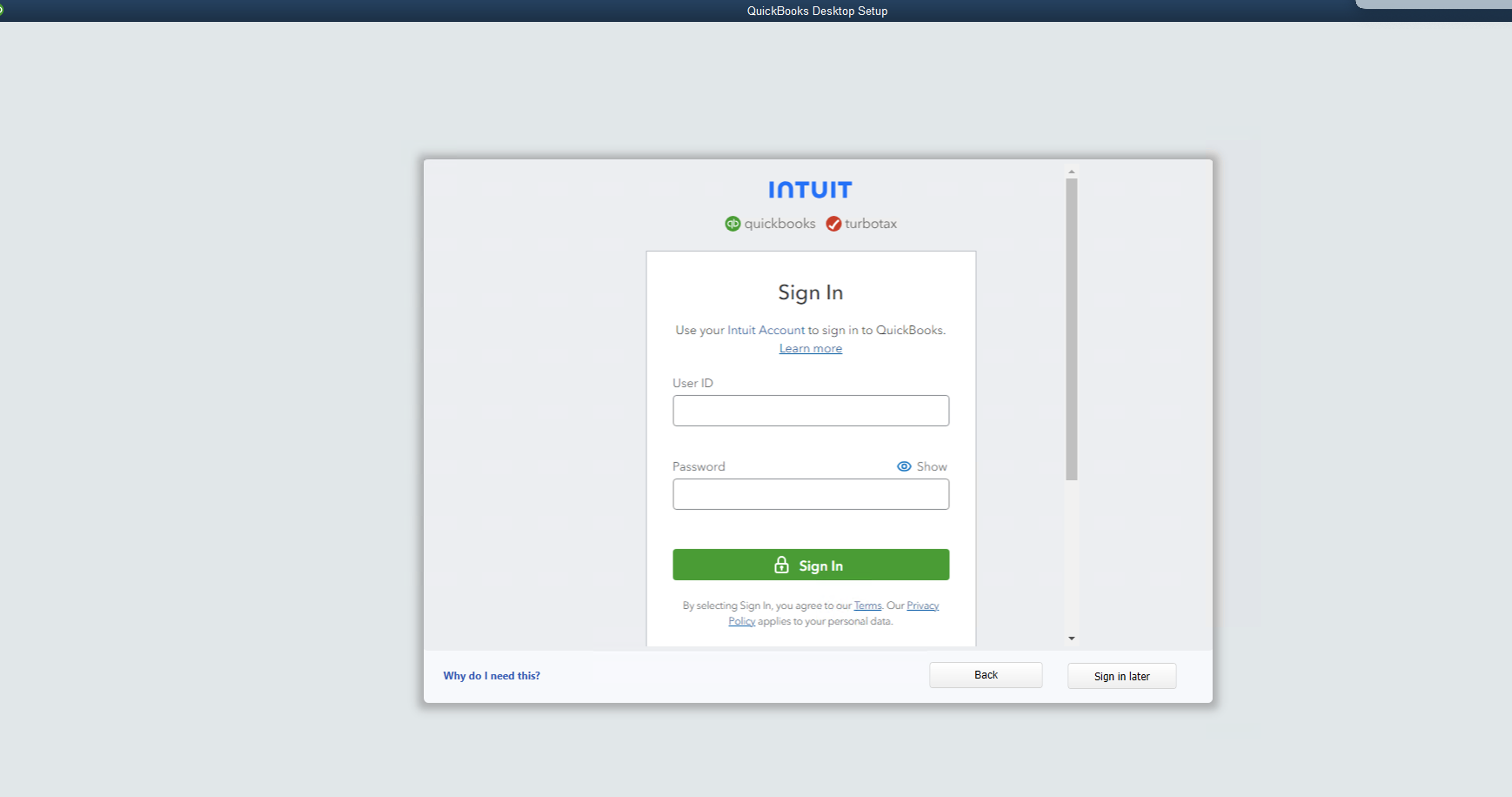Focus the Password input field
The height and width of the screenshot is (797, 1512).
810,494
